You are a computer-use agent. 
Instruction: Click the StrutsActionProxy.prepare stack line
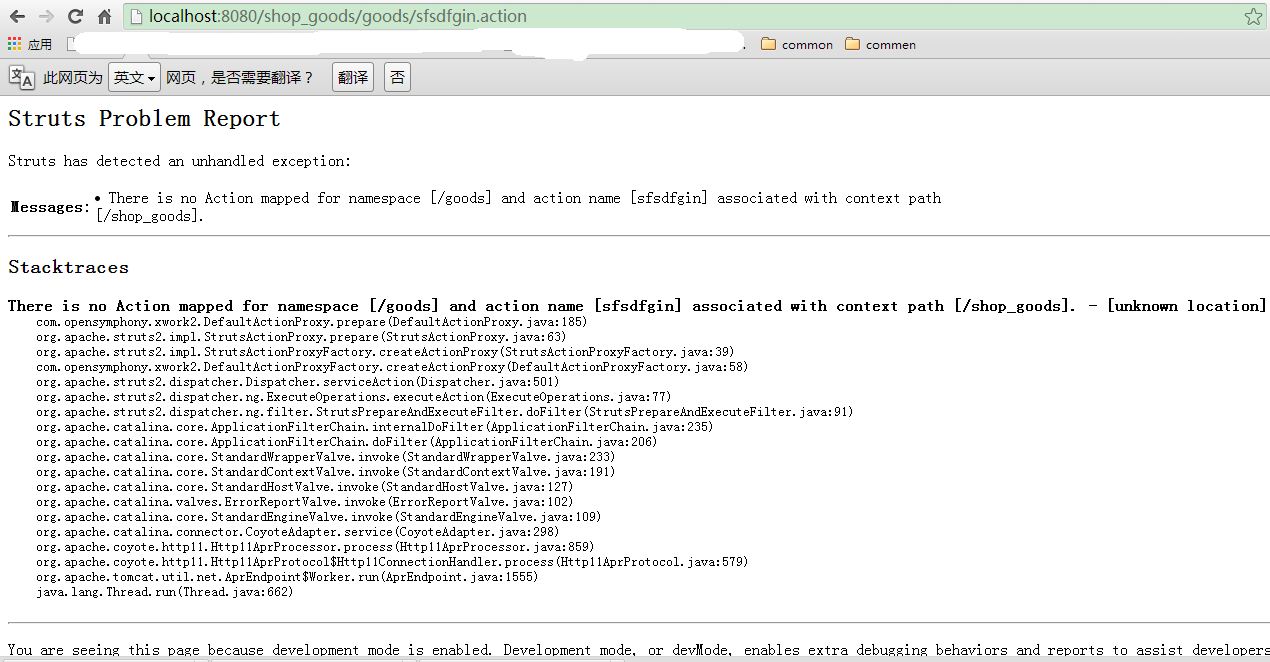tap(300, 337)
